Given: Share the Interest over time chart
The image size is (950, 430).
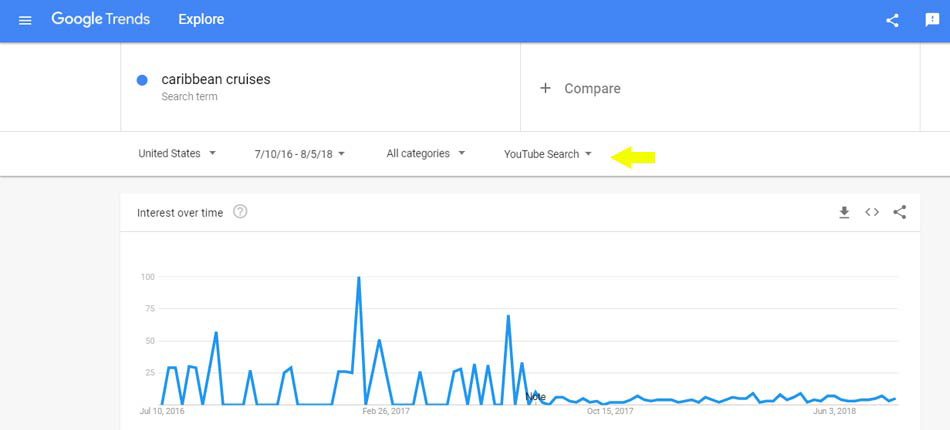Looking at the screenshot, I should click(900, 212).
